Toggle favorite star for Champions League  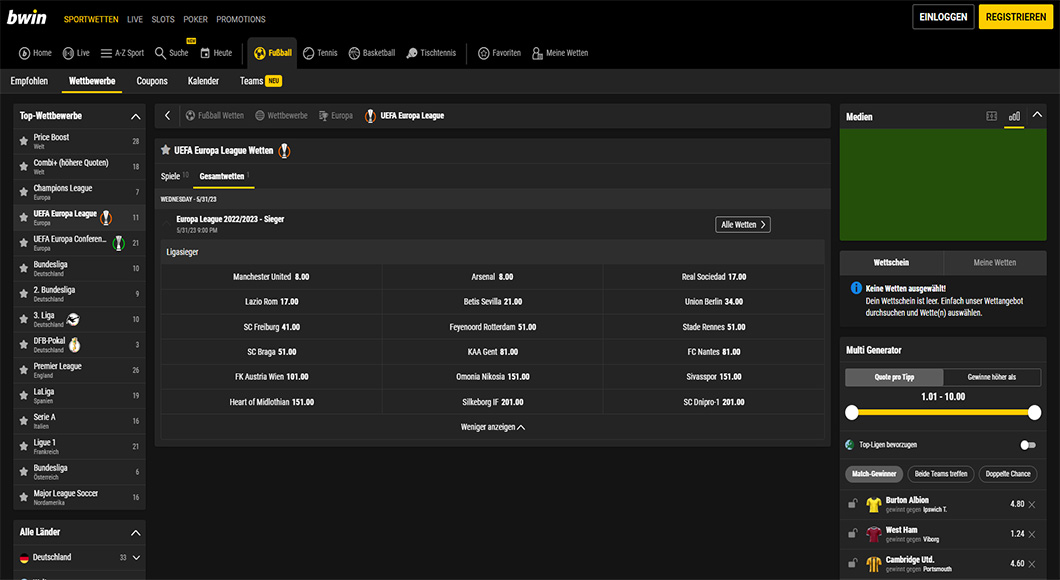[24, 192]
